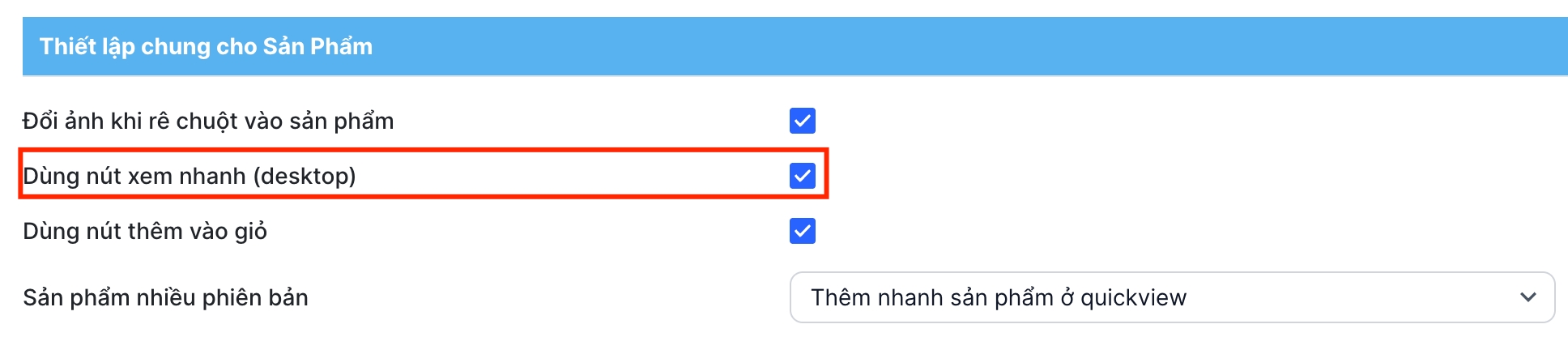The image size is (1568, 337).
Task: Open the 'Sản phẩm nhiều phiên bản' dropdown
Action: [1171, 297]
